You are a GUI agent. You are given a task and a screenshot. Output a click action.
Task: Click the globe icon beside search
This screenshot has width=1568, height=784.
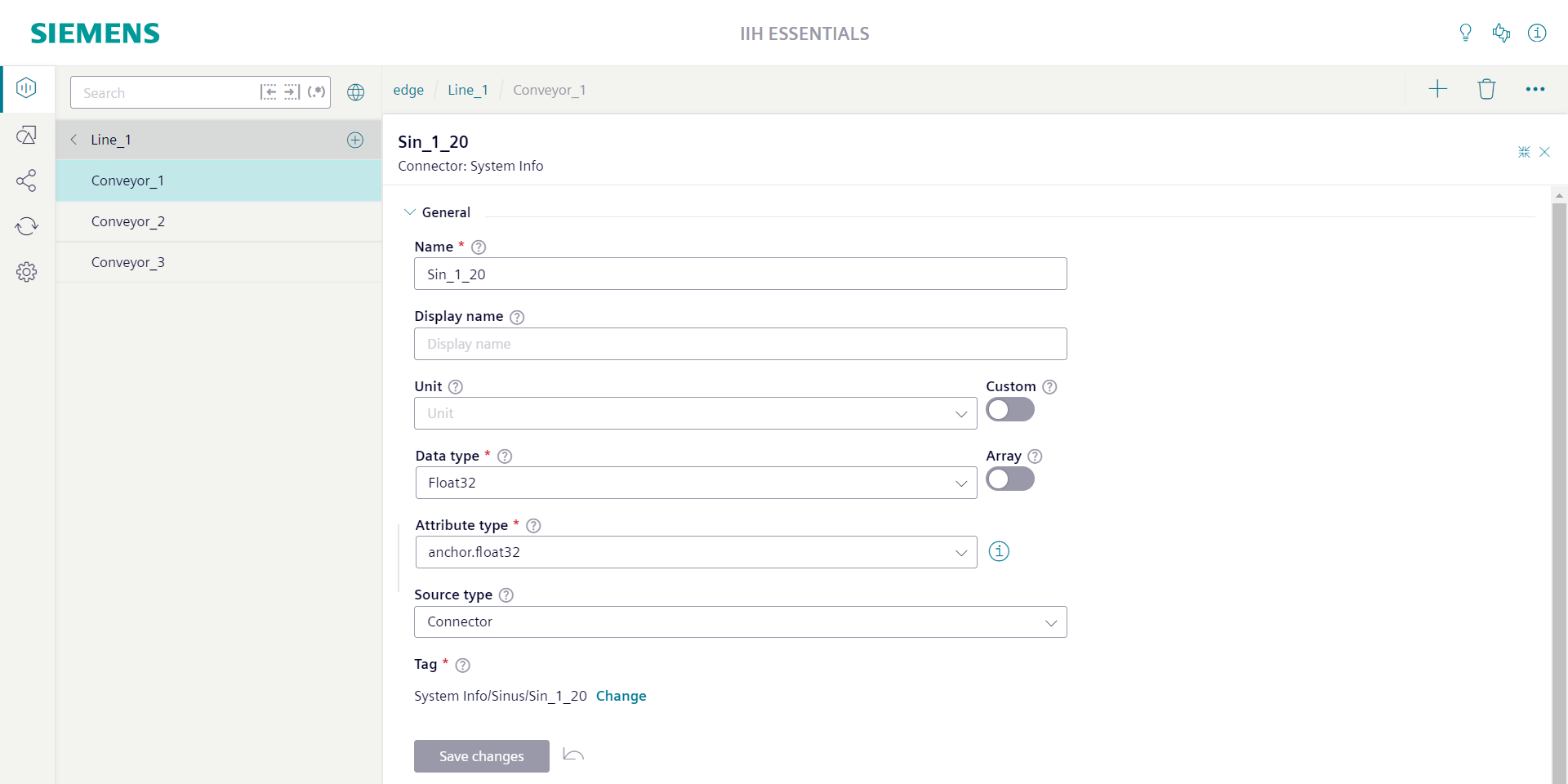355,92
